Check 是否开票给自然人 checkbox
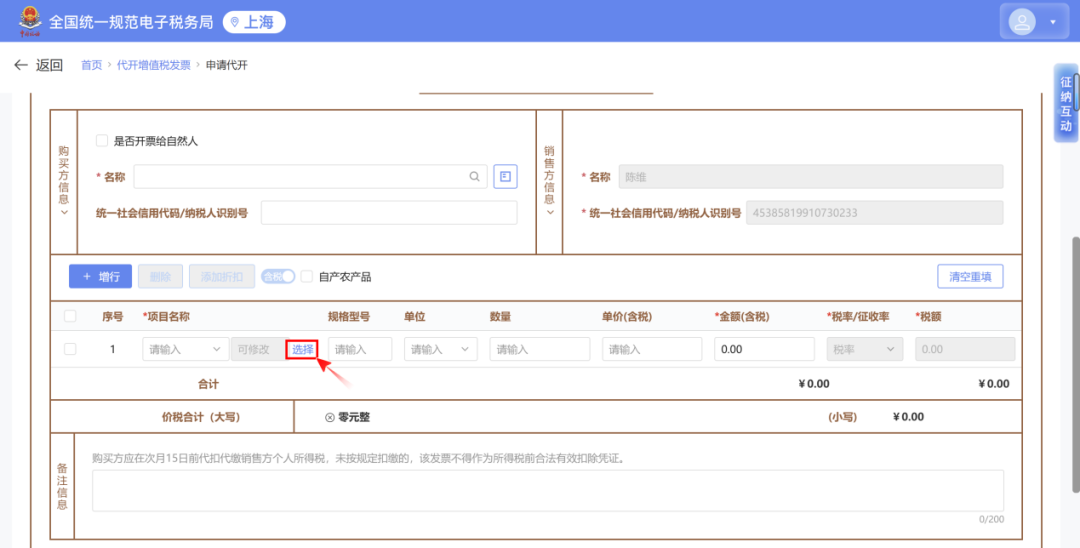 point(102,140)
